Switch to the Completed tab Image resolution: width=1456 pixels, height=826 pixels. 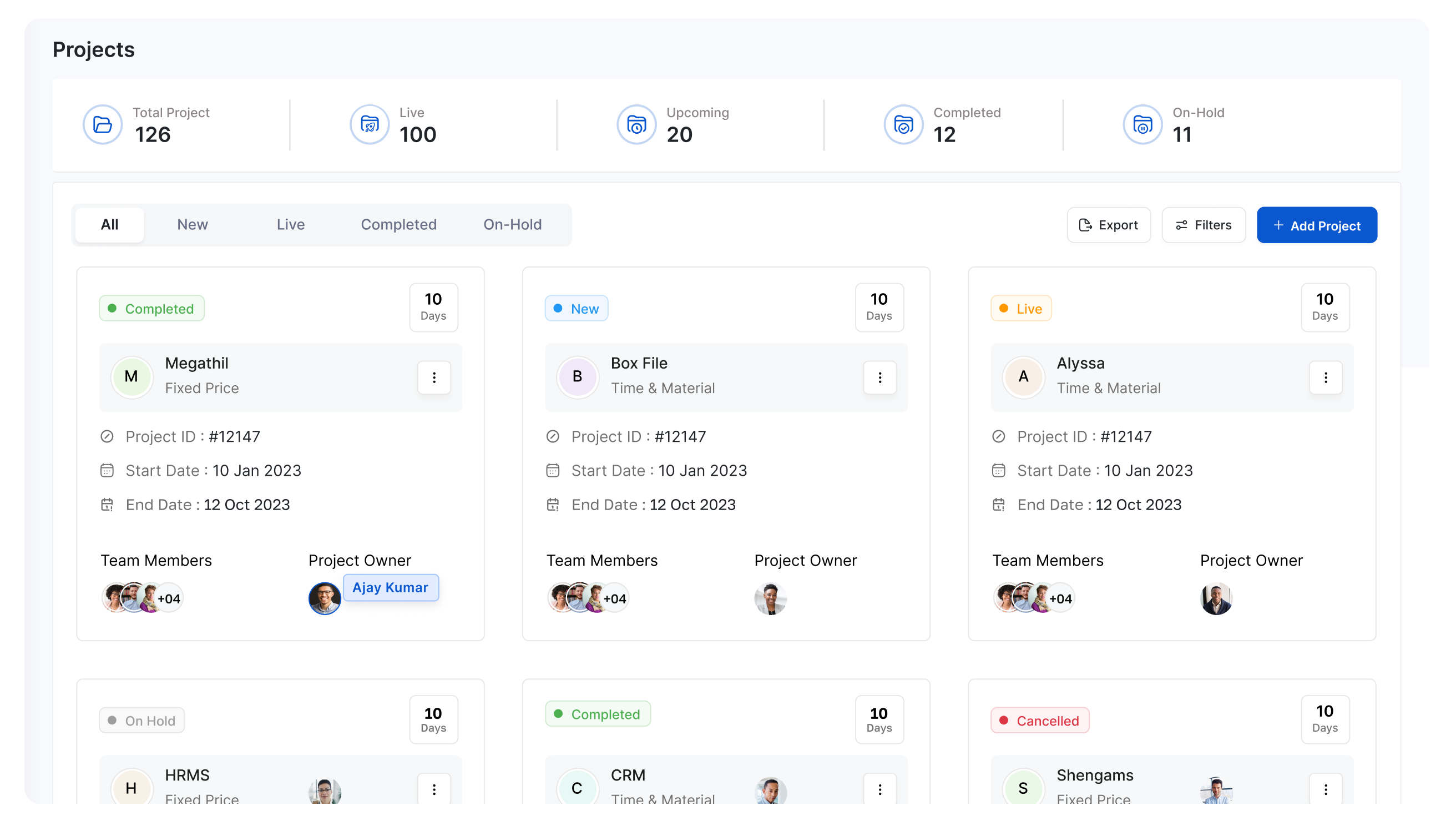coord(398,225)
